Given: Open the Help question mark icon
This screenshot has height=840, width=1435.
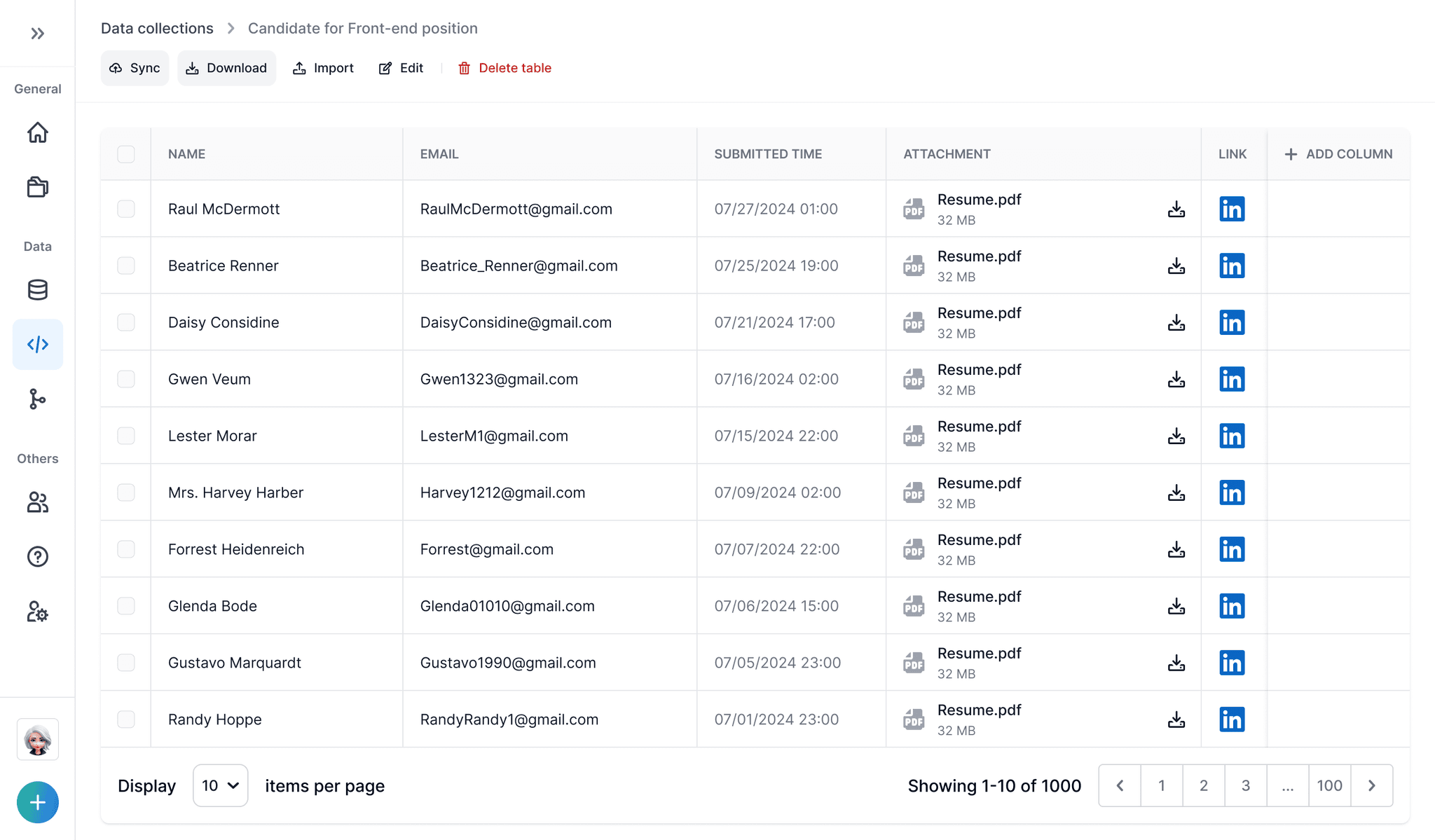Looking at the screenshot, I should pyautogui.click(x=37, y=557).
